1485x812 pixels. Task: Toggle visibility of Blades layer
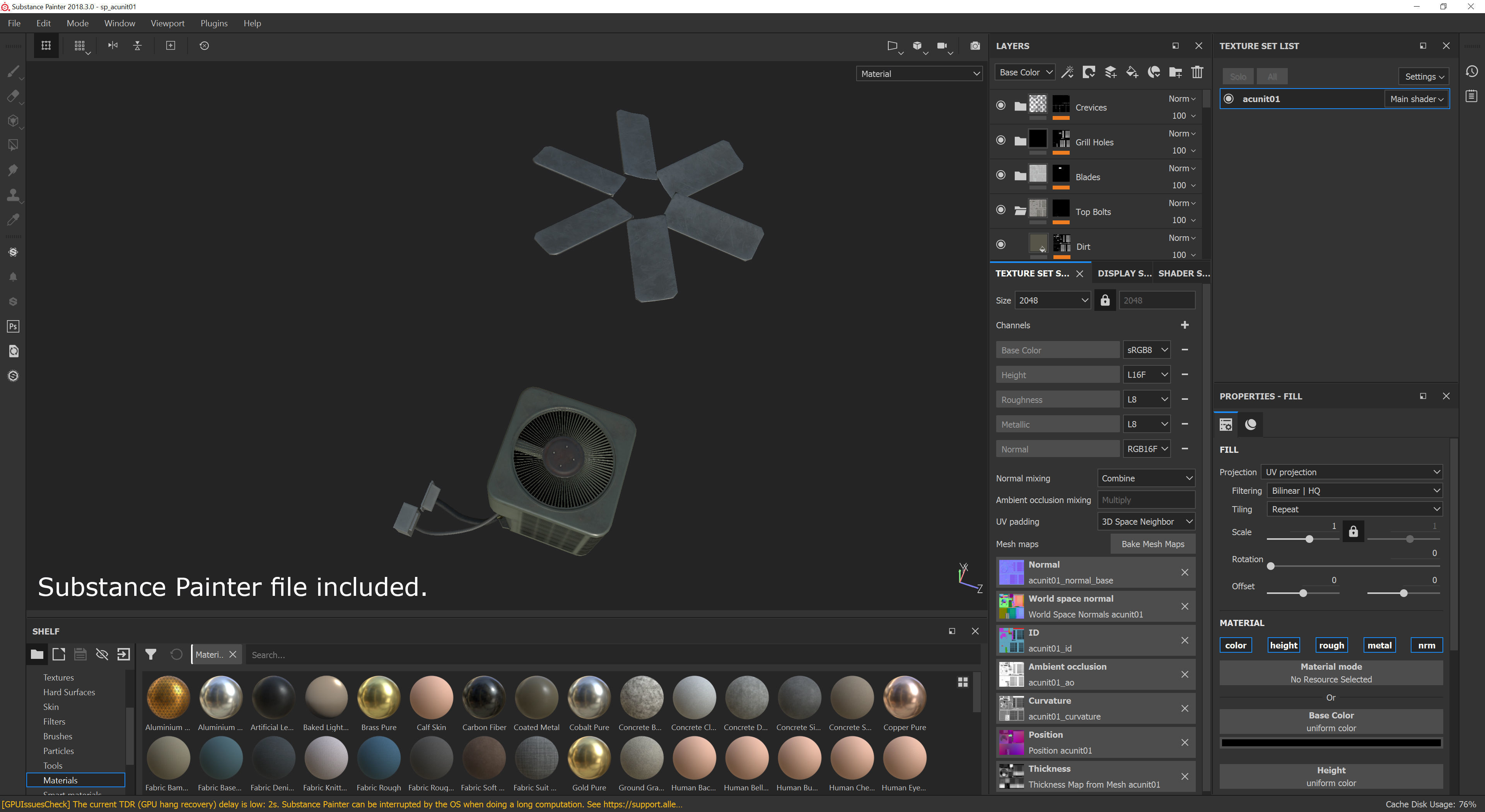1001,175
